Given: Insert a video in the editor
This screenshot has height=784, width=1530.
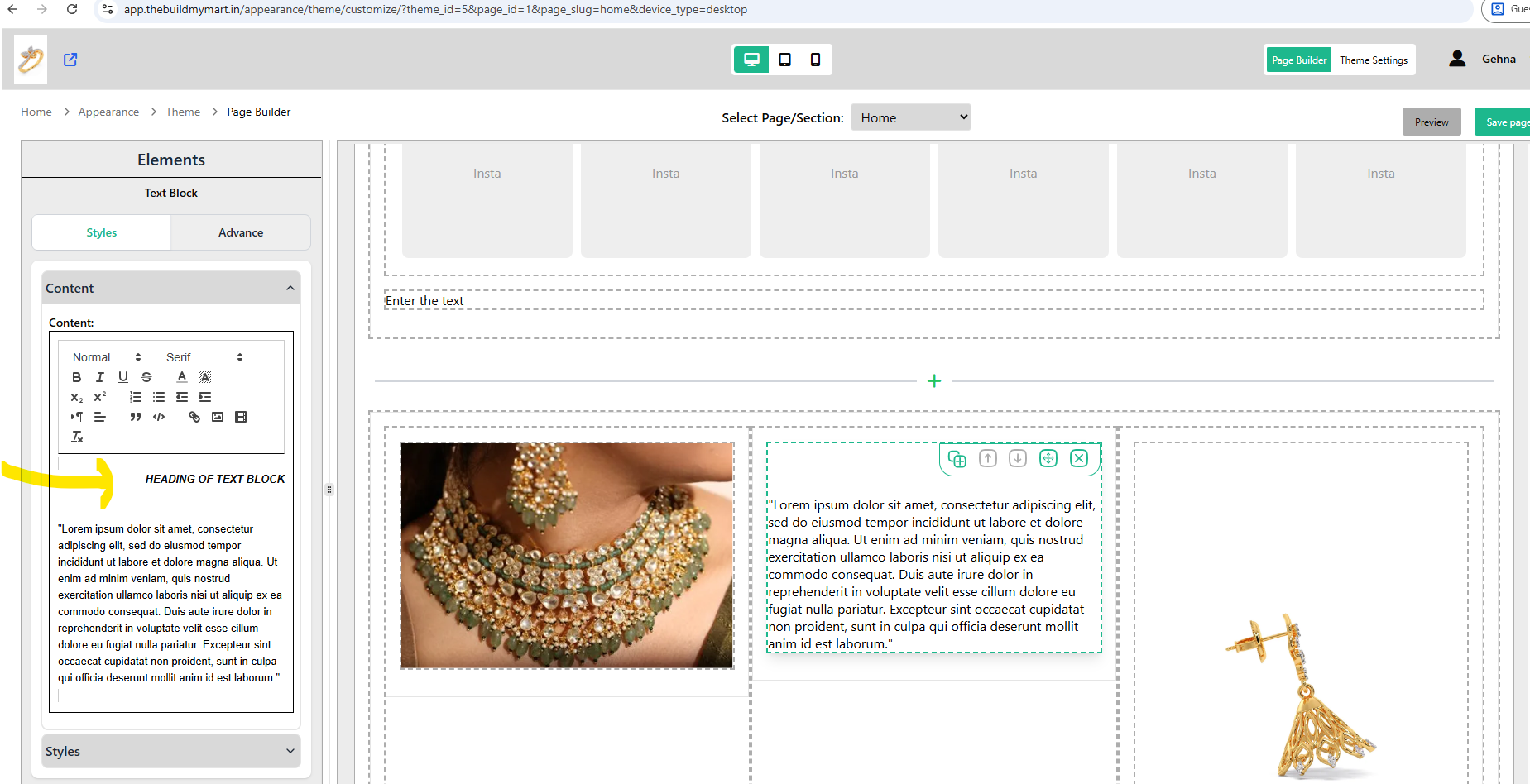Looking at the screenshot, I should pyautogui.click(x=241, y=417).
